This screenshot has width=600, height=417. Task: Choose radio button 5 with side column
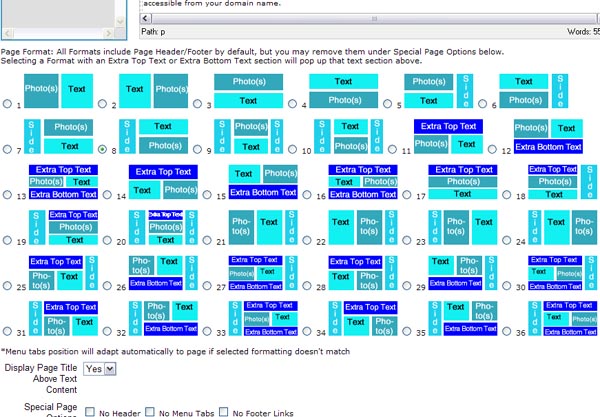(387, 104)
